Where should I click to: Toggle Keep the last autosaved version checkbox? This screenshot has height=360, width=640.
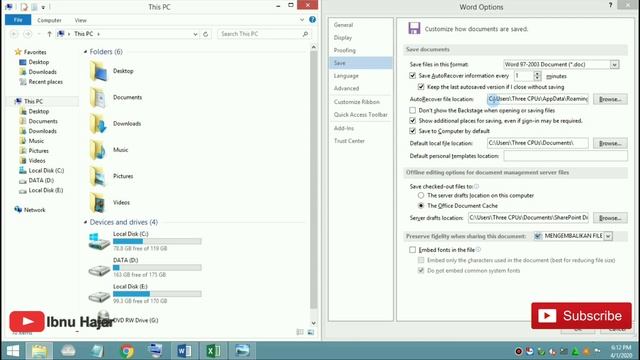421,87
